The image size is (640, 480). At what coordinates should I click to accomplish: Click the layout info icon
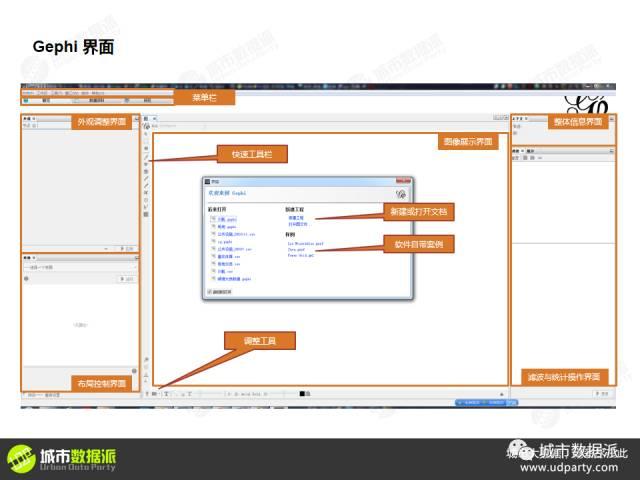26,279
